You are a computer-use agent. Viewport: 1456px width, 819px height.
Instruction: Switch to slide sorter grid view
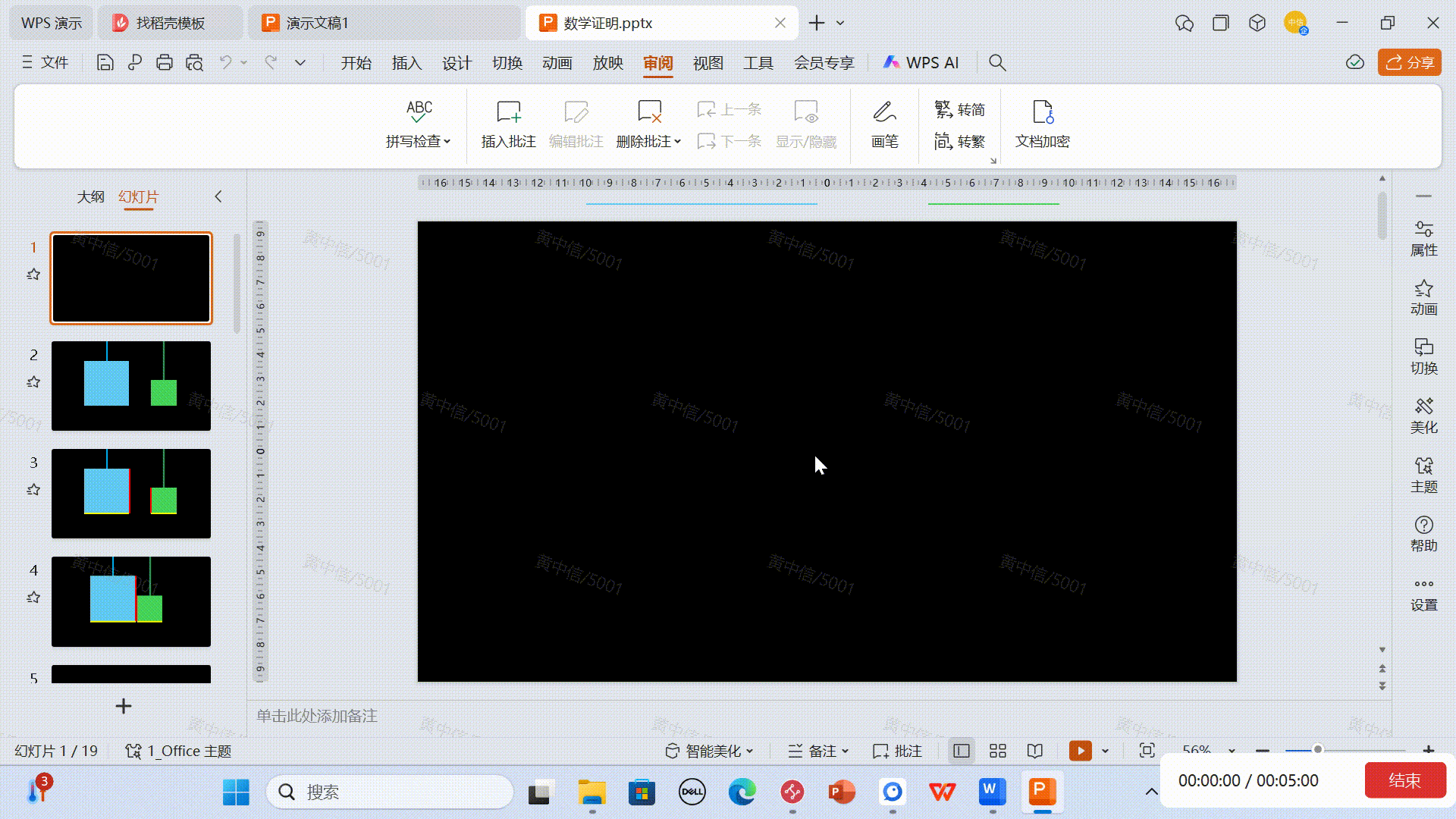tap(998, 751)
